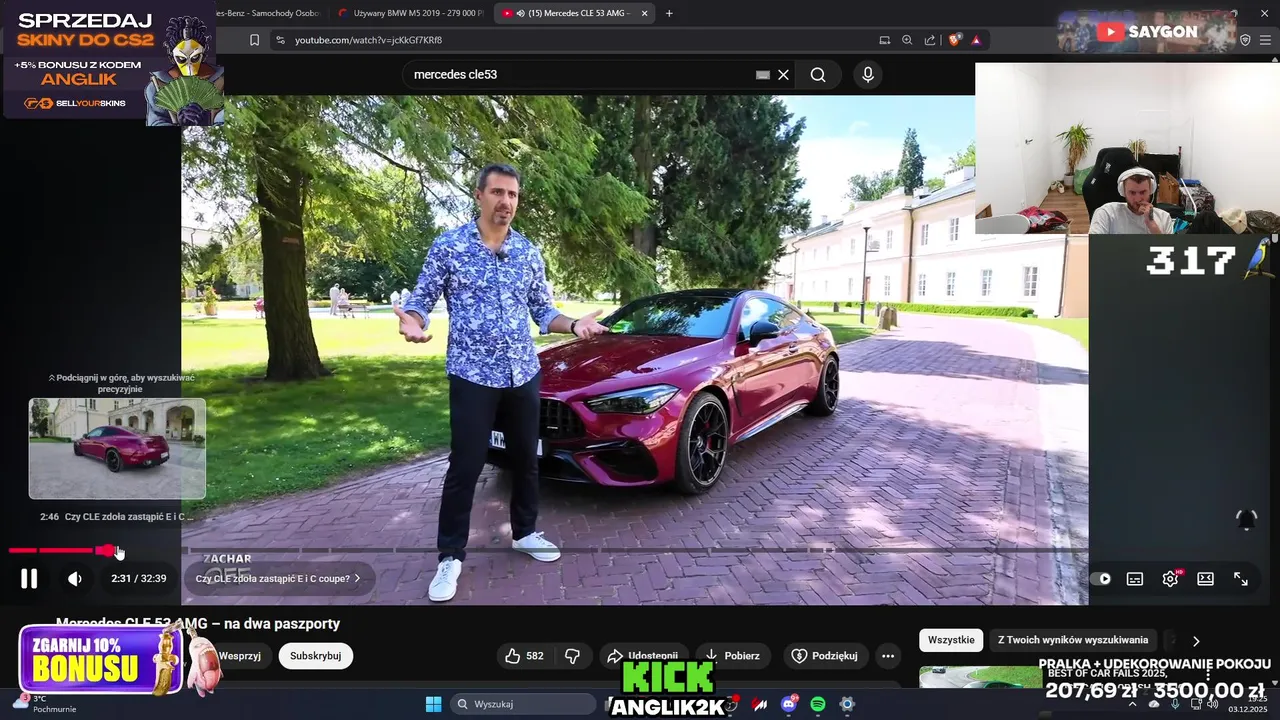The width and height of the screenshot is (1280, 720).
Task: Start voice search with microphone icon
Action: pos(868,75)
